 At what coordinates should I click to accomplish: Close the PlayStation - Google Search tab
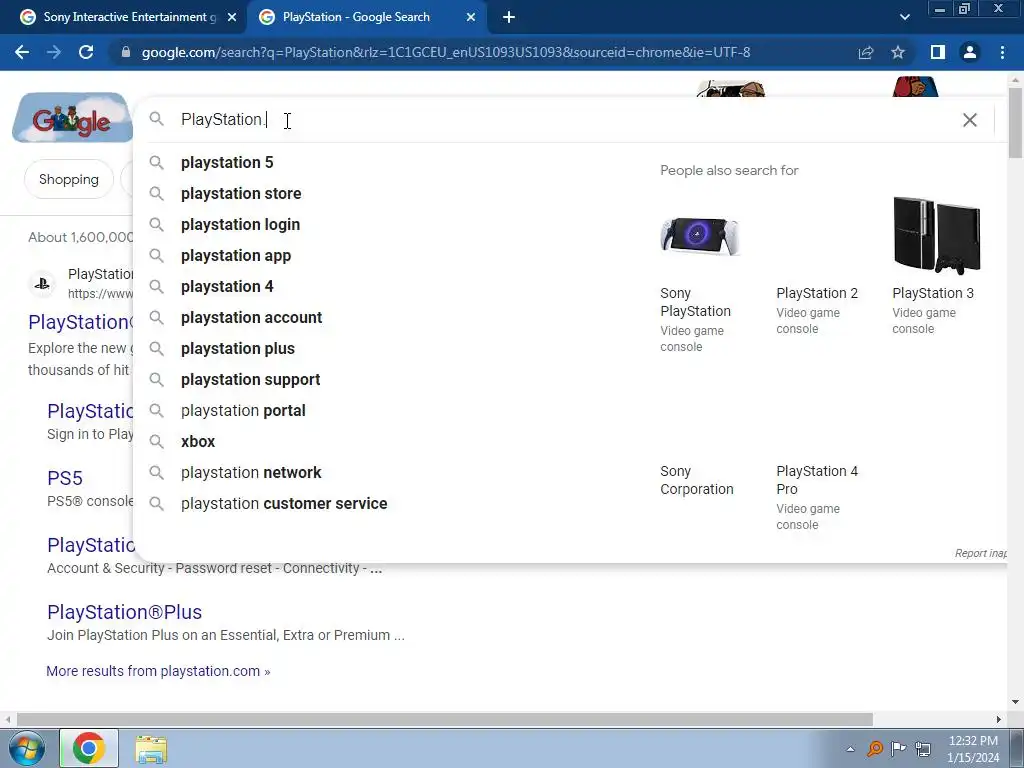click(471, 17)
